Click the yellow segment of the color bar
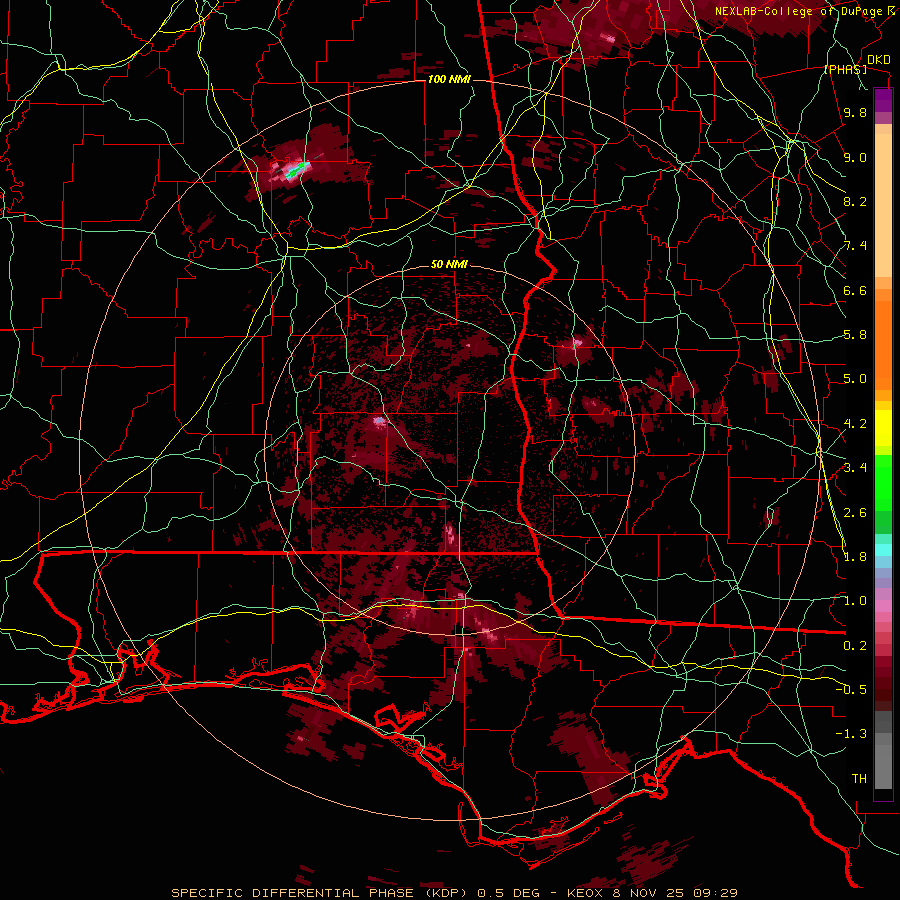Screen dimensions: 900x900 (883, 428)
